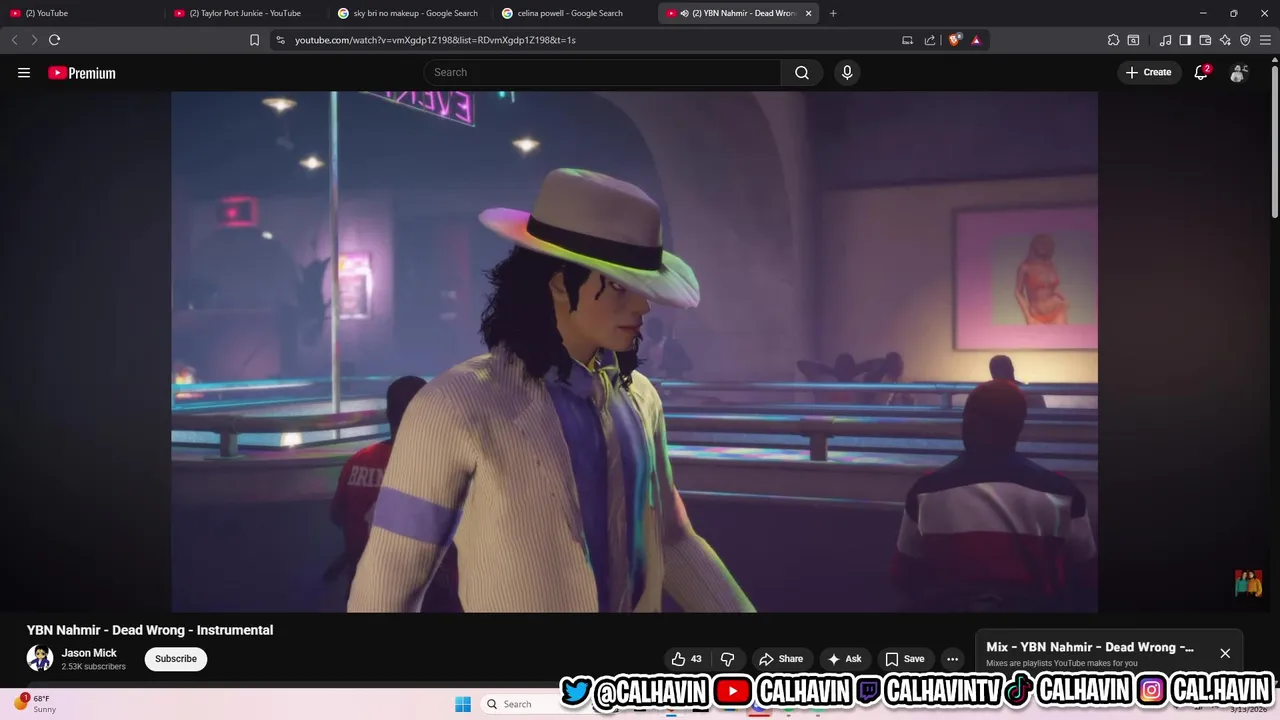
Task: Open the weather widget showing 68°F Sunny
Action: pyautogui.click(x=36, y=704)
